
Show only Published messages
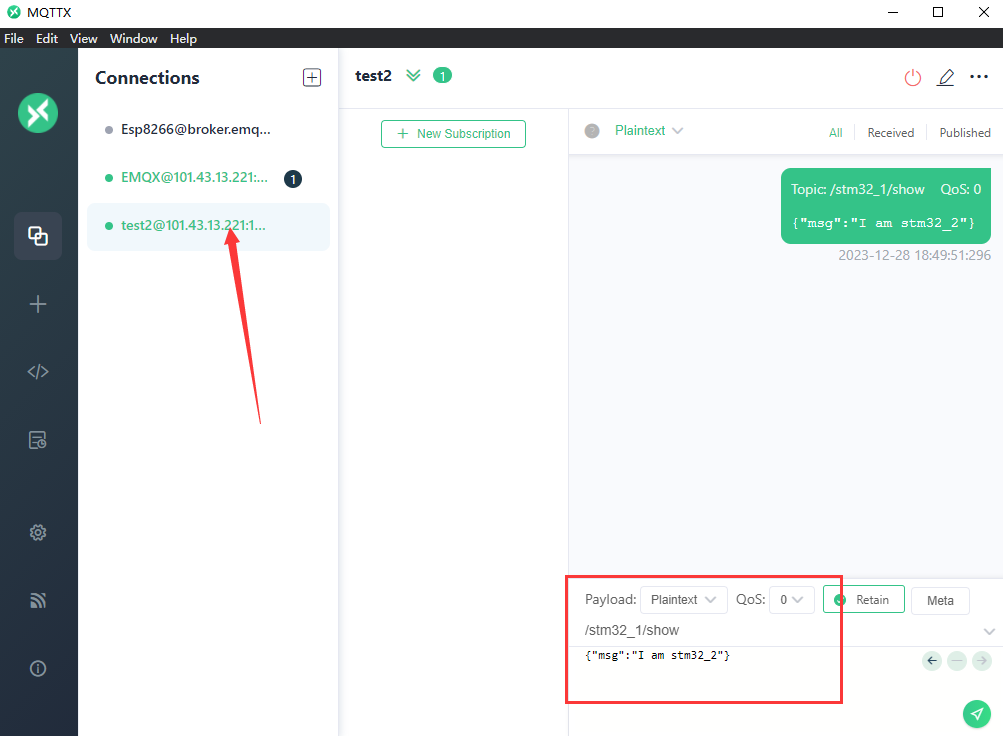point(965,132)
